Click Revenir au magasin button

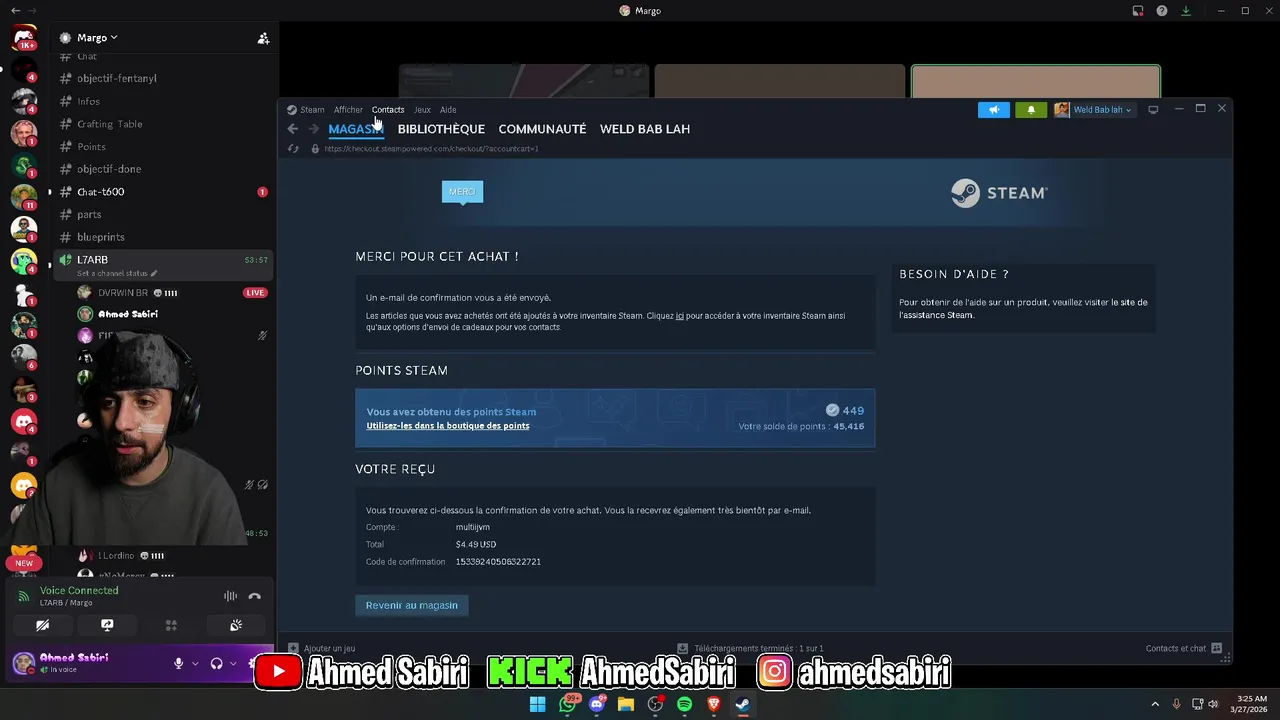[412, 605]
